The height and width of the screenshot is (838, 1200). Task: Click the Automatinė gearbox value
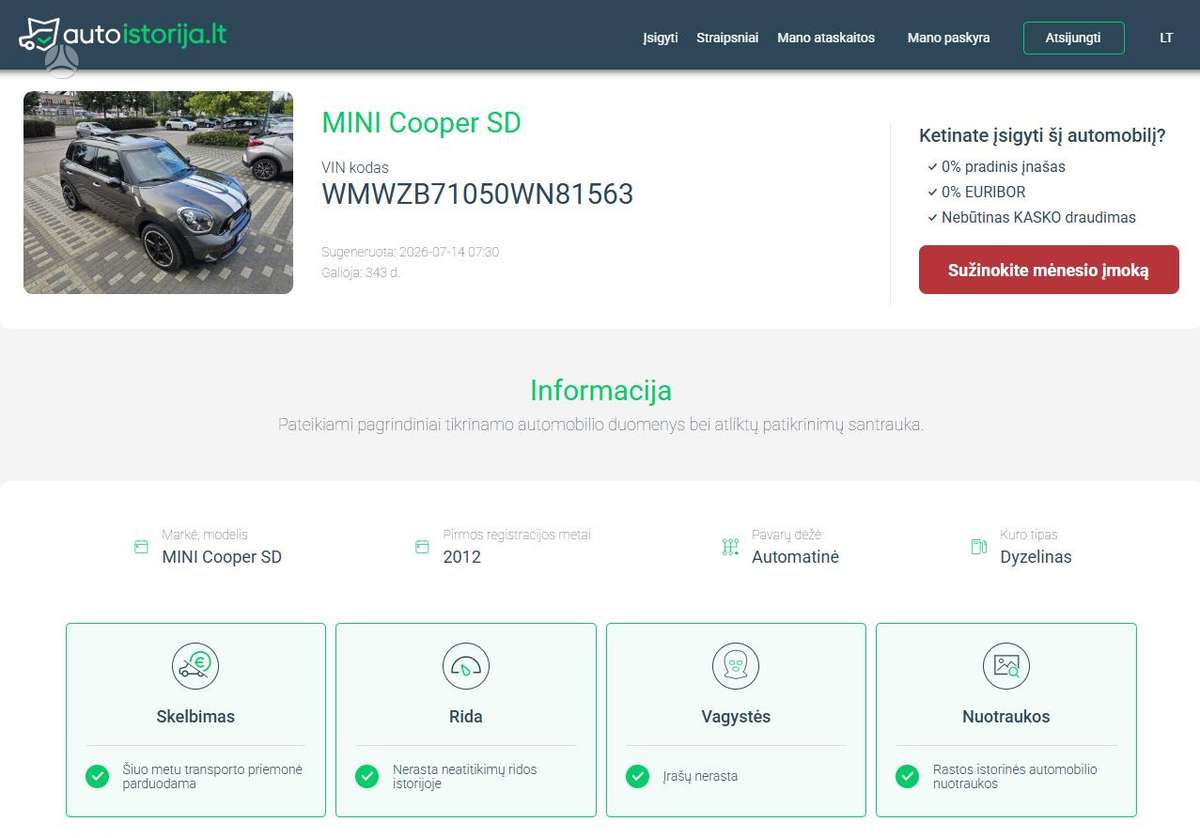795,557
